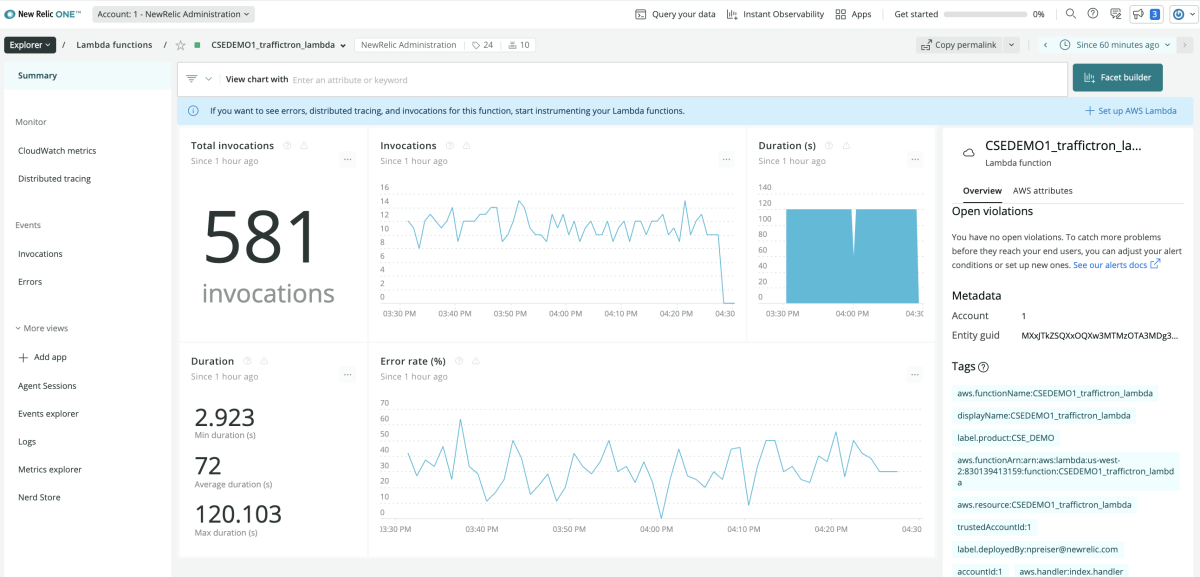Click the Get started progress bar
The image size is (1200, 577).
[985, 15]
